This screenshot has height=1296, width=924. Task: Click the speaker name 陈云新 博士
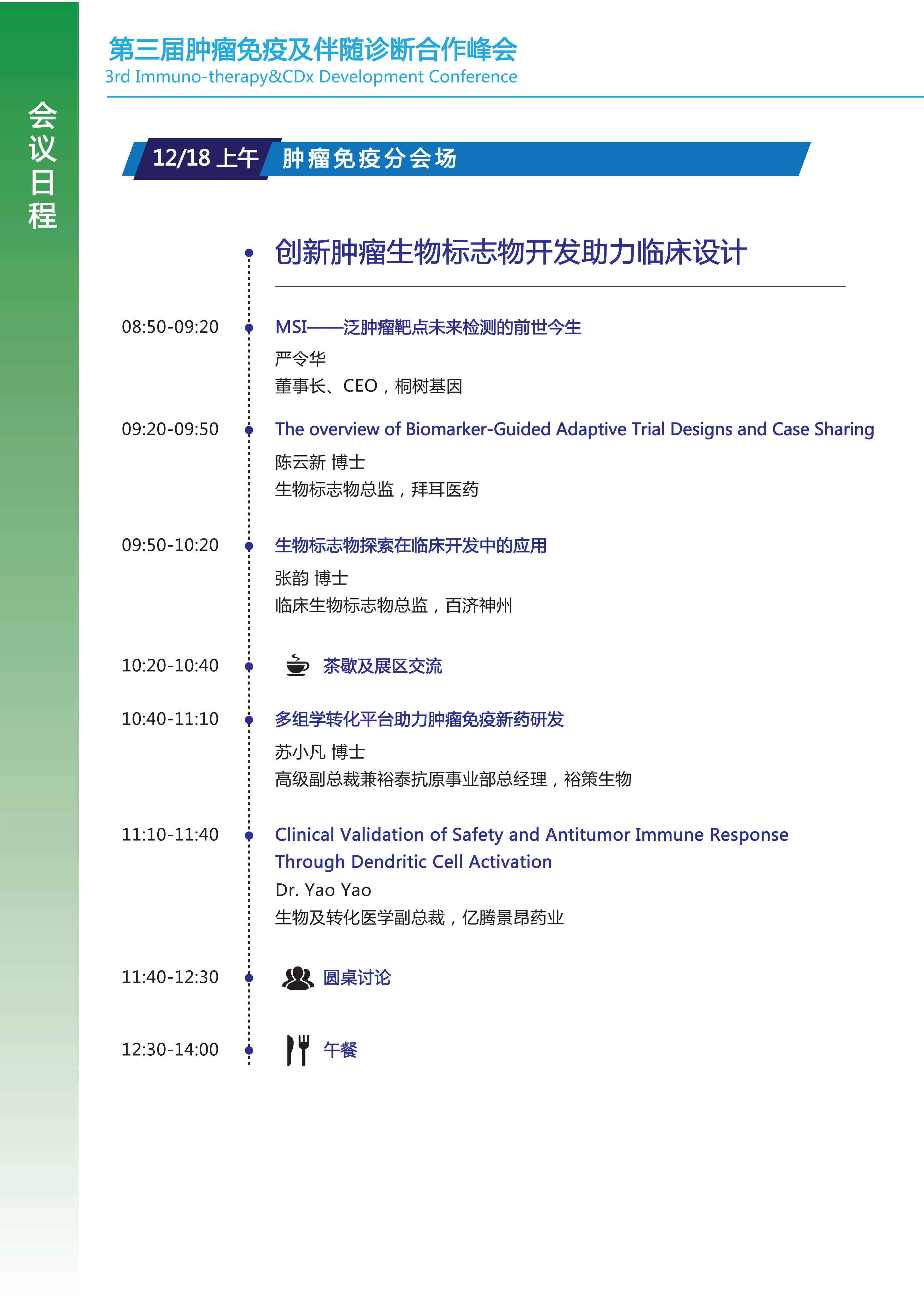(320, 462)
